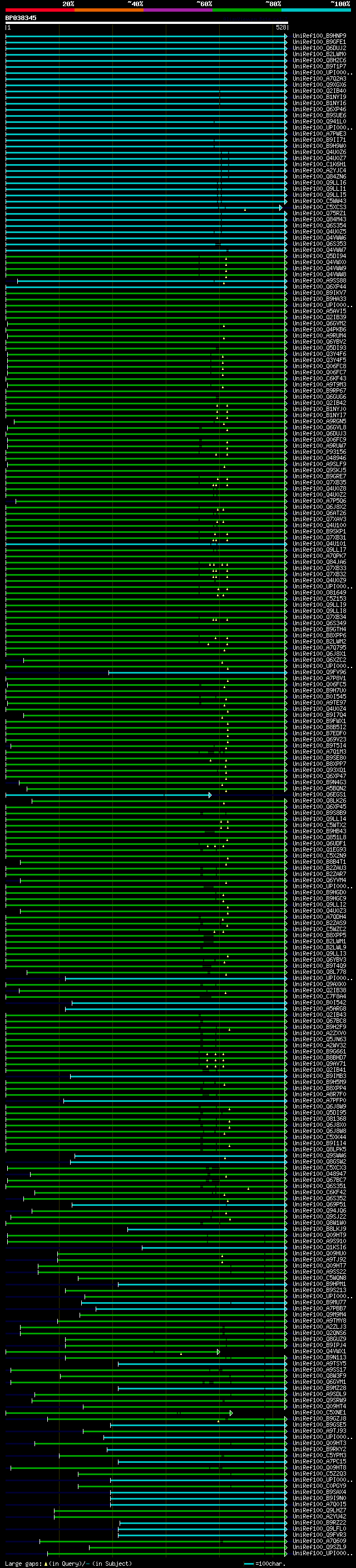
Task: Click the red 20% identity legend swatch
Action: (x=39, y=10)
